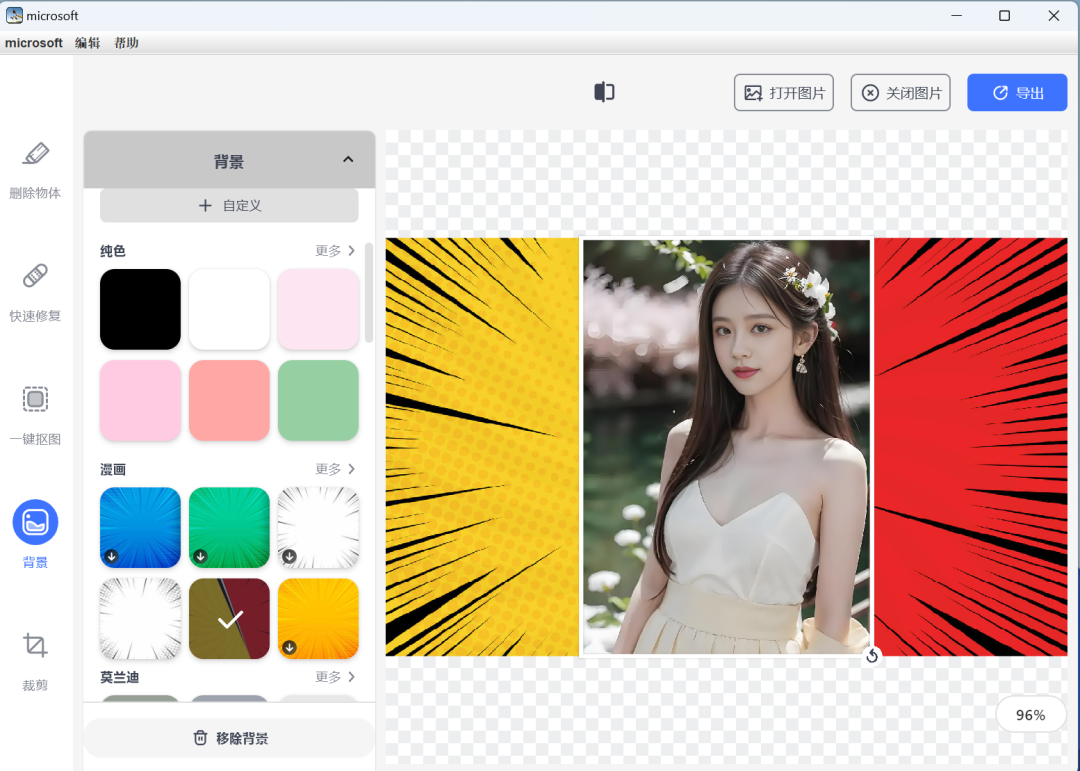The height and width of the screenshot is (771, 1080).
Task: Open the 编辑 menu
Action: coord(87,42)
